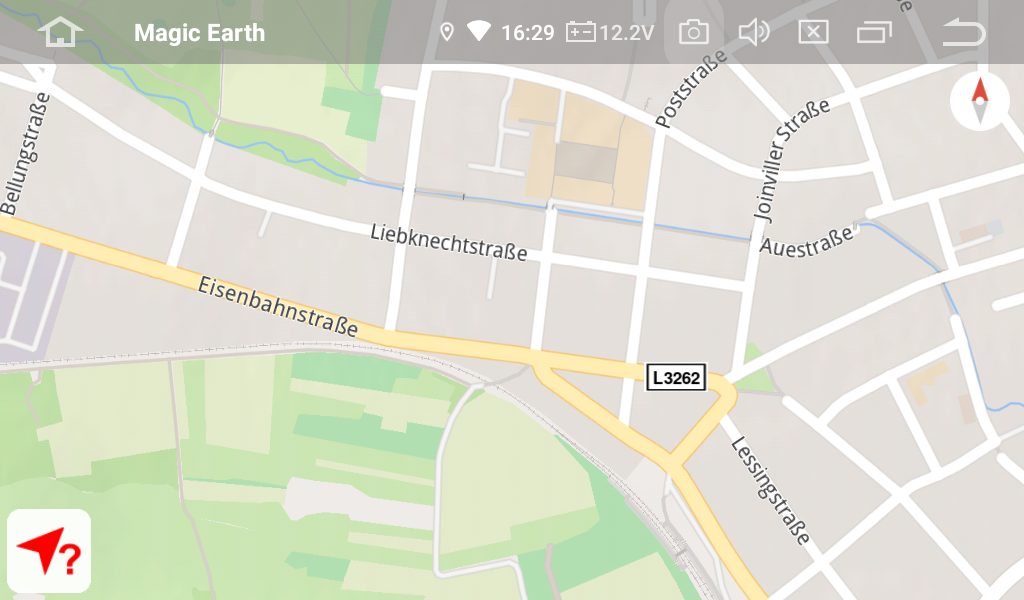
Task: Close the current app with the X box icon
Action: pos(813,32)
